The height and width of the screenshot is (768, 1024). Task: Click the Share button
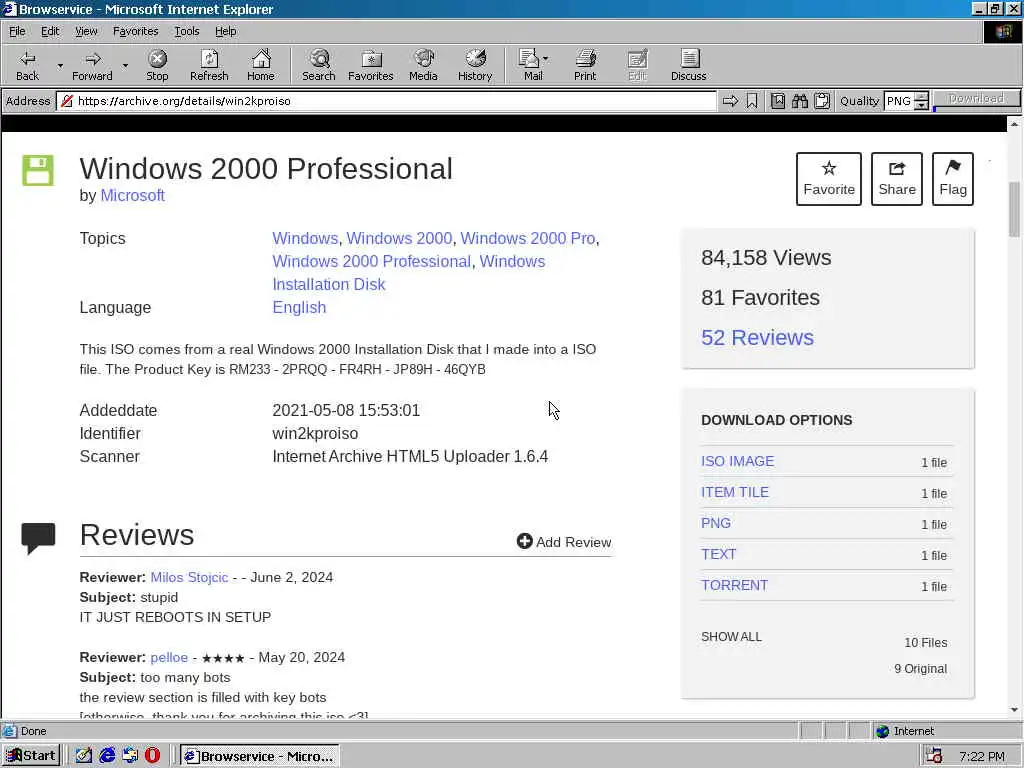pos(897,179)
